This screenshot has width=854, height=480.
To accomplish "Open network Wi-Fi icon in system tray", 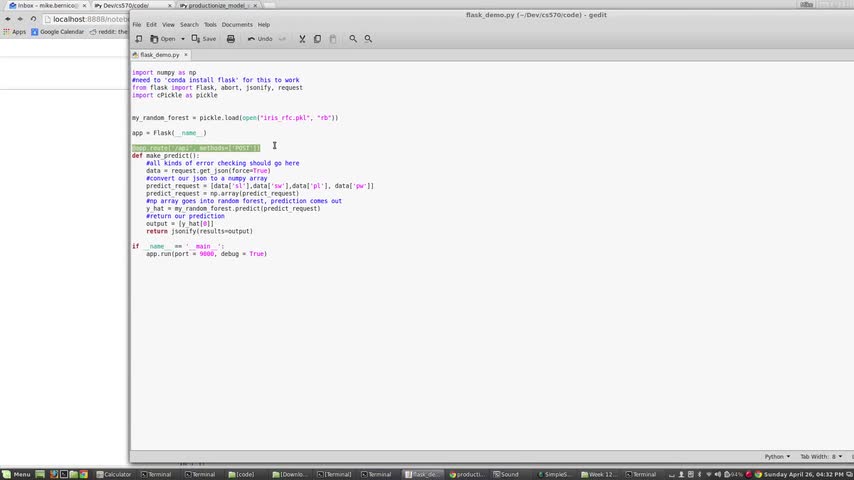I will pyautogui.click(x=709, y=475).
